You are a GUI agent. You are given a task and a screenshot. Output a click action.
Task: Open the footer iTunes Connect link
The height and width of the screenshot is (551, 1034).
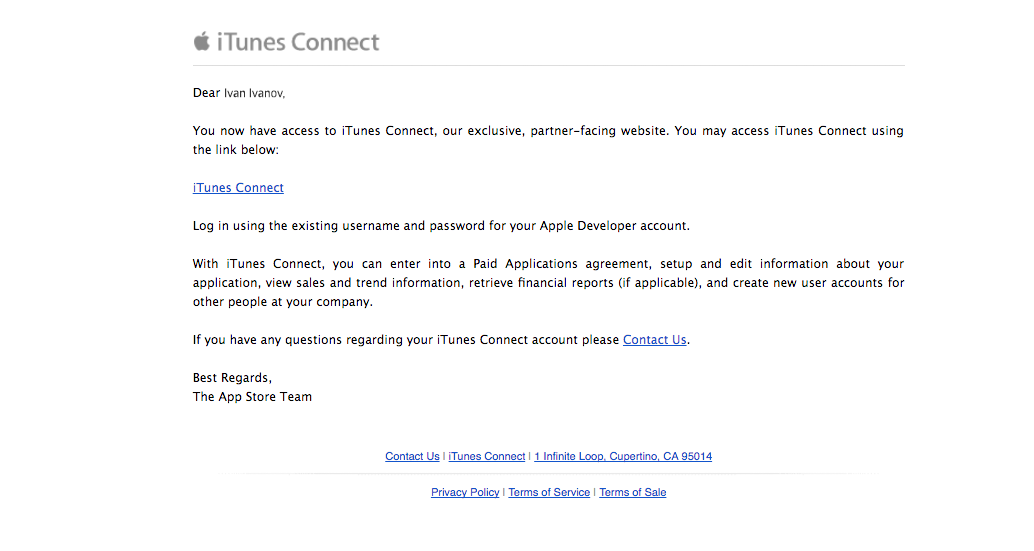click(487, 457)
